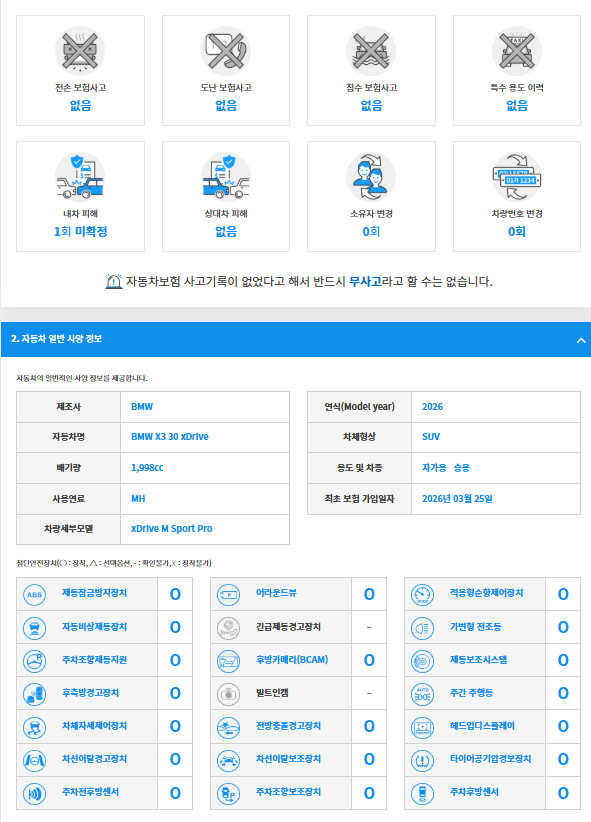
Task: Click the 차량세부모델 row header
Action: coord(69,529)
